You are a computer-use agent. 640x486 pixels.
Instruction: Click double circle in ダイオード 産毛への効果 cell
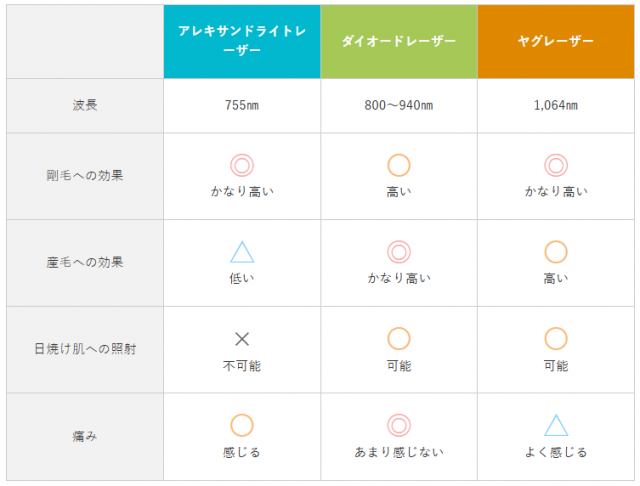399,252
